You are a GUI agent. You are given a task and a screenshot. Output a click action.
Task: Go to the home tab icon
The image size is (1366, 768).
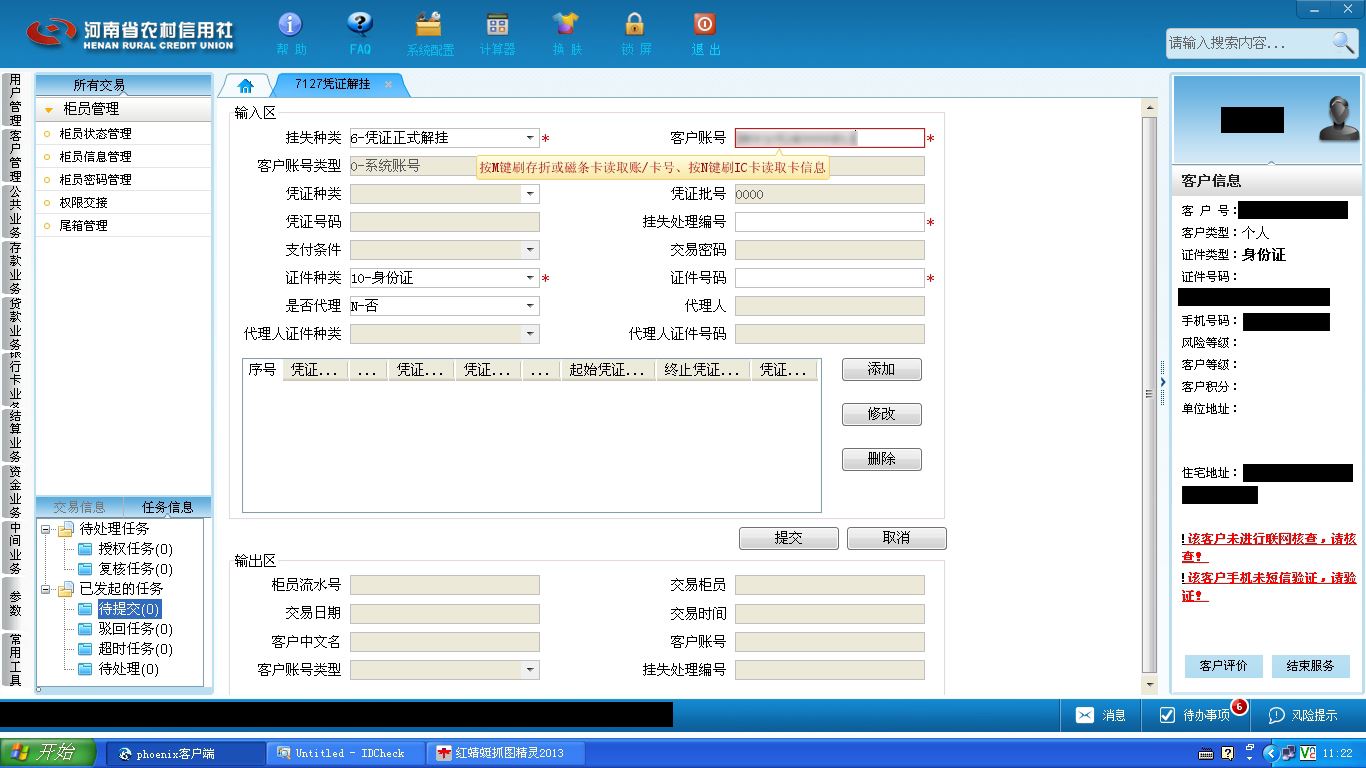[x=245, y=86]
